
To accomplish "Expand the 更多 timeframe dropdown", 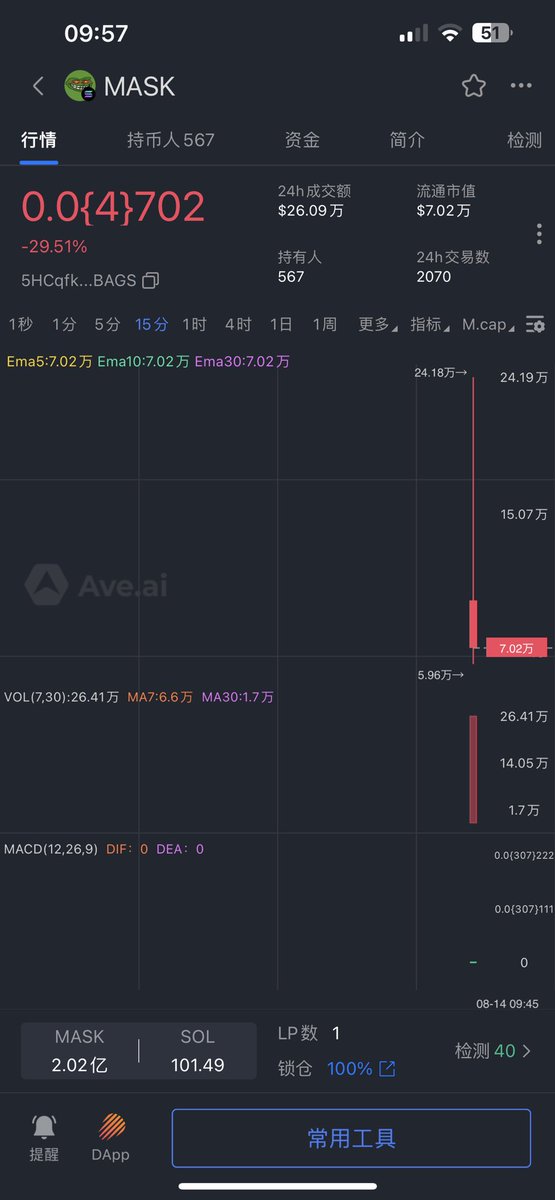I will coord(377,324).
